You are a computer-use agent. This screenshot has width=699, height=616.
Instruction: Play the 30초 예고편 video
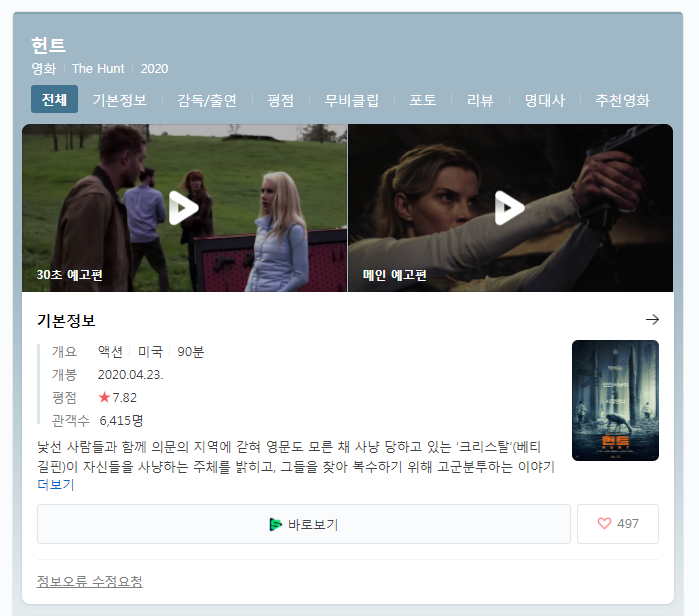click(x=183, y=208)
